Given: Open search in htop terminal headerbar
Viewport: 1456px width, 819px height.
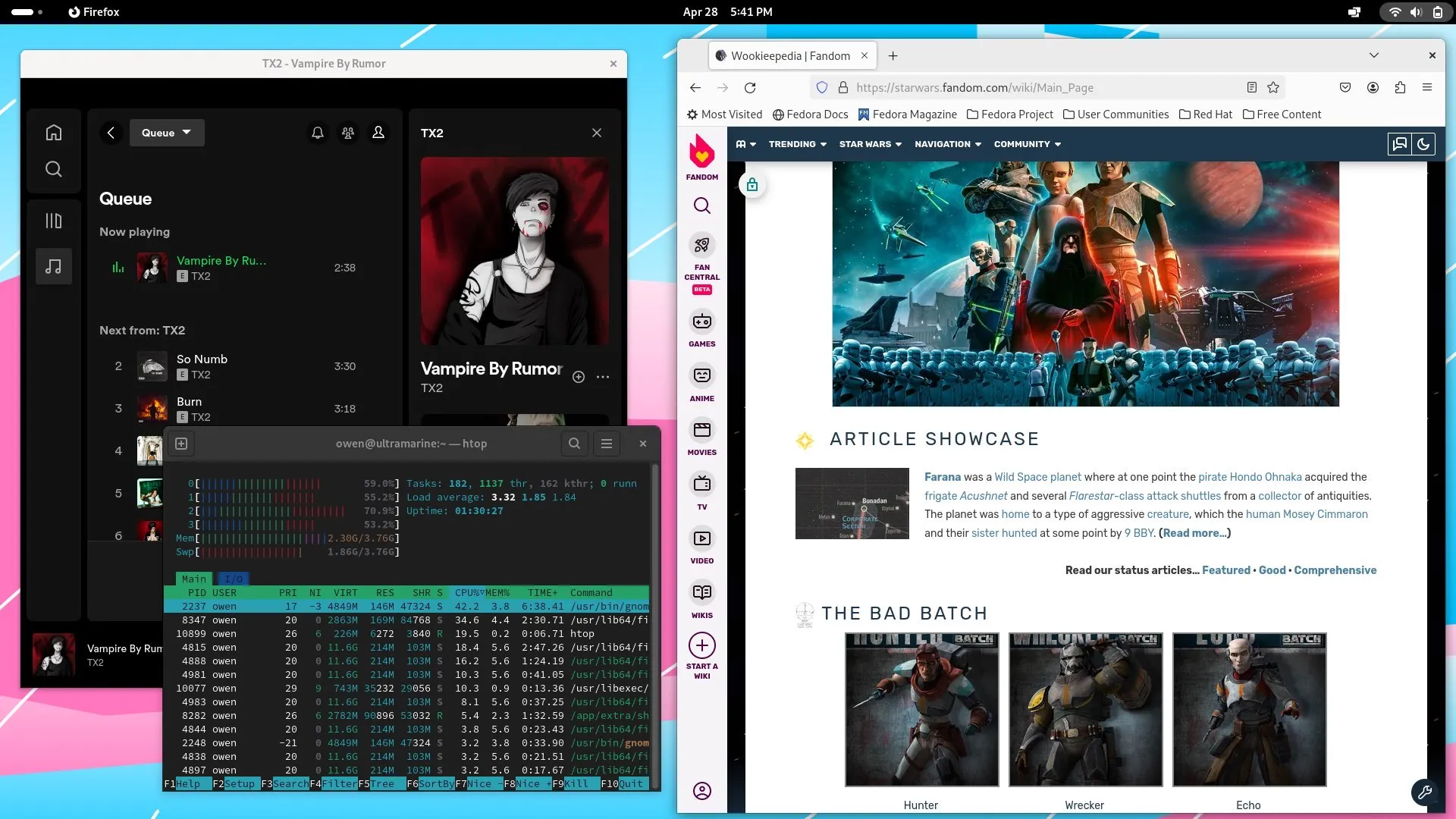Looking at the screenshot, I should 574,444.
